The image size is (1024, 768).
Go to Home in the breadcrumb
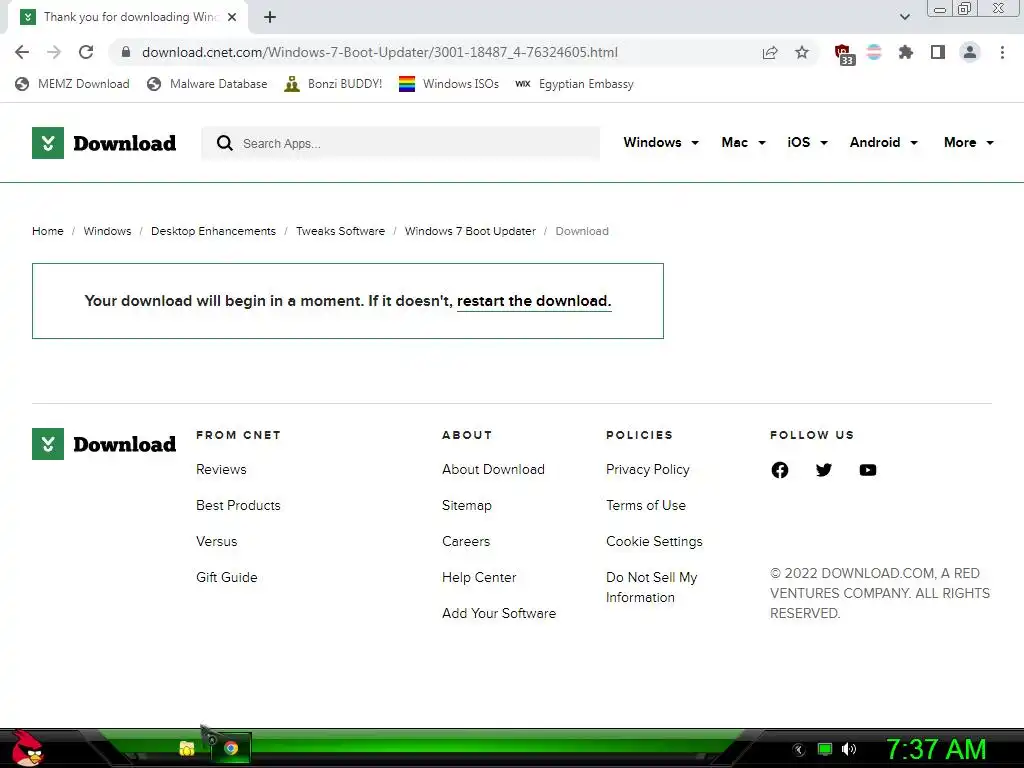48,231
